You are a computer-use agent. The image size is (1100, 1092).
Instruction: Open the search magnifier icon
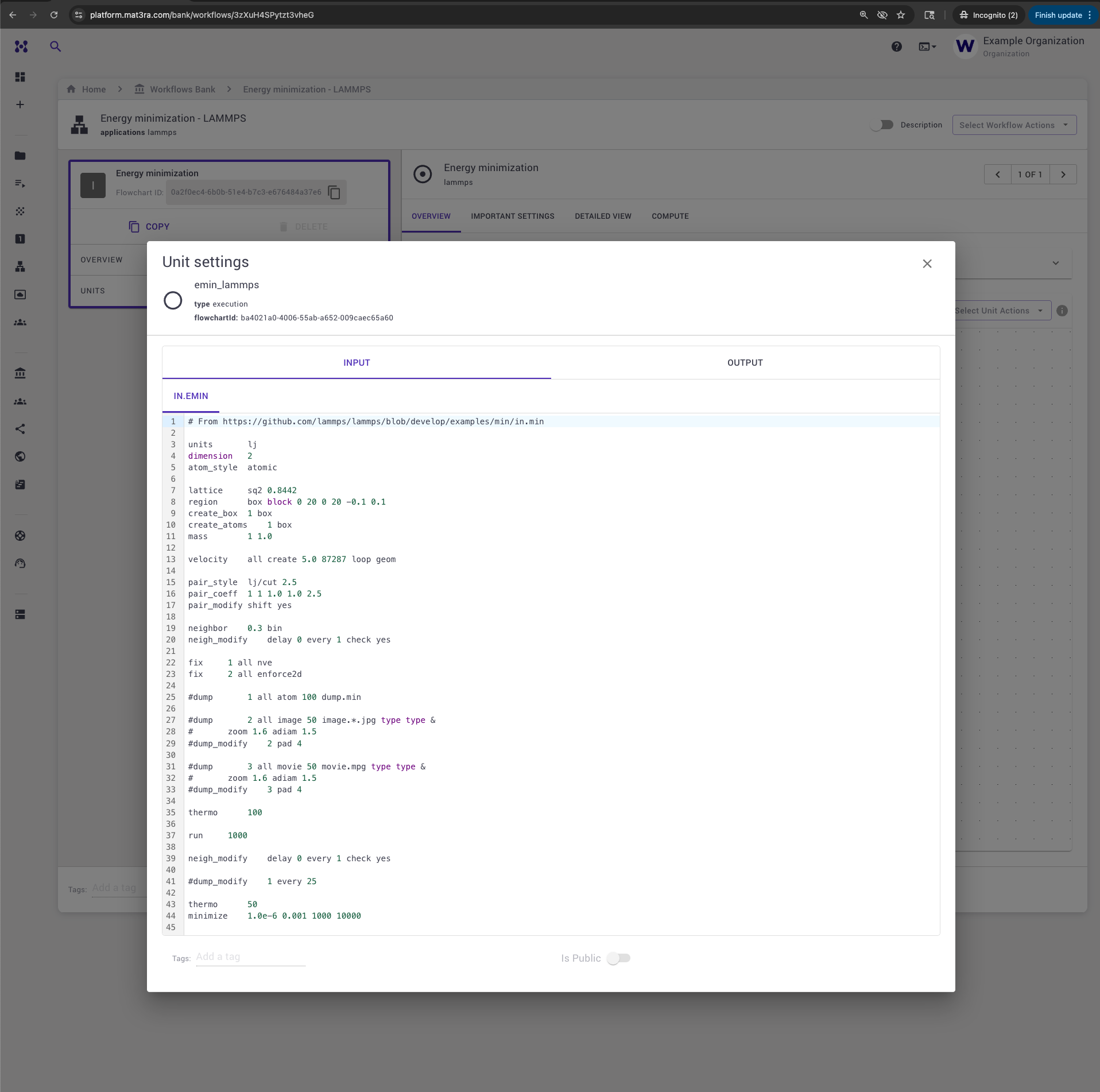55,47
